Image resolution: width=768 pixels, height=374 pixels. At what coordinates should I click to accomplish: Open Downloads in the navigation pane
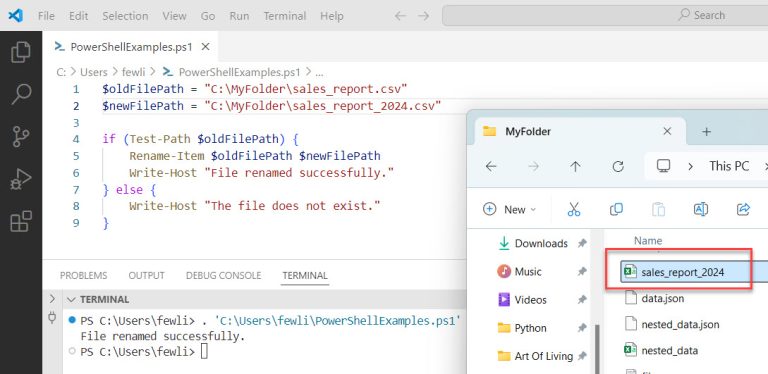click(x=541, y=243)
